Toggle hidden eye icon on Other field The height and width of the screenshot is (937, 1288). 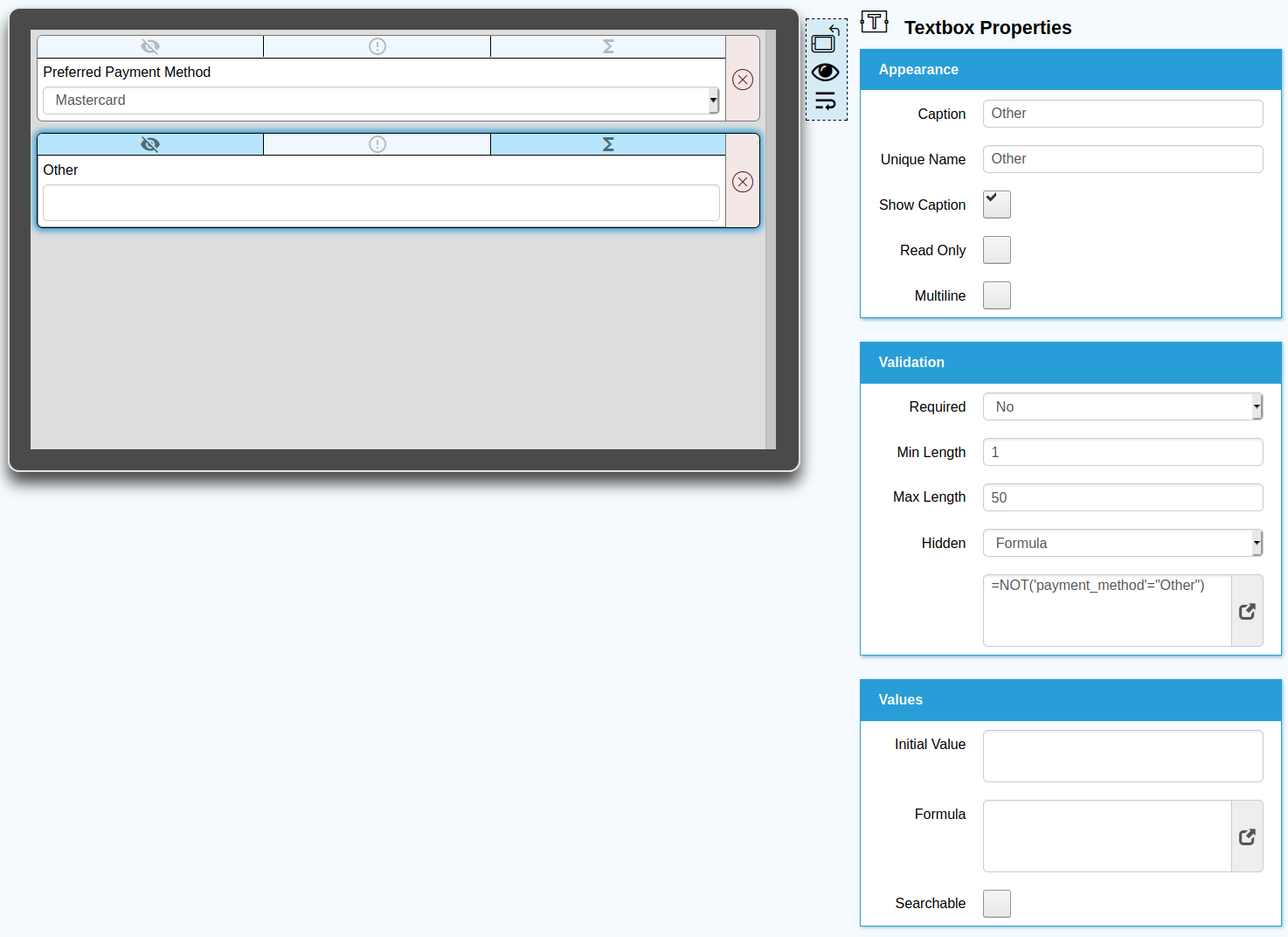[x=150, y=144]
